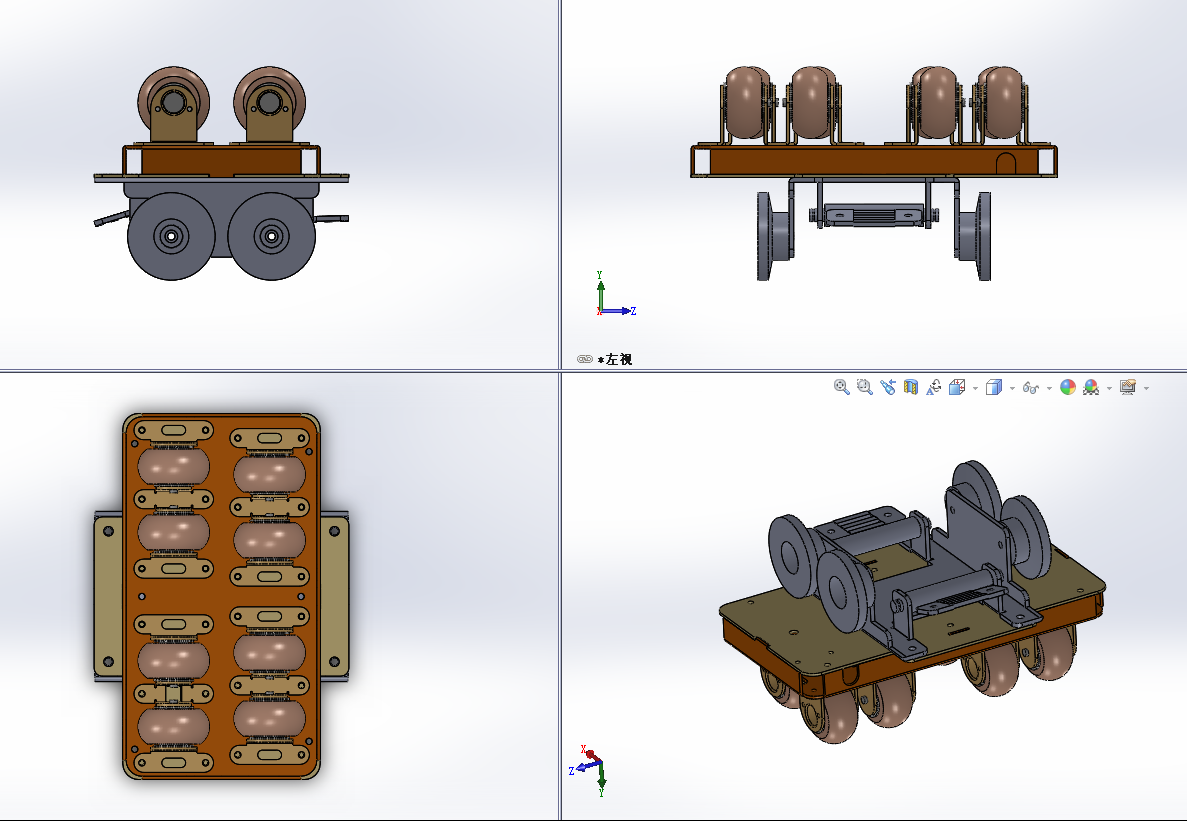
Task: Open the View Settings dropdown arrow
Action: point(1147,388)
